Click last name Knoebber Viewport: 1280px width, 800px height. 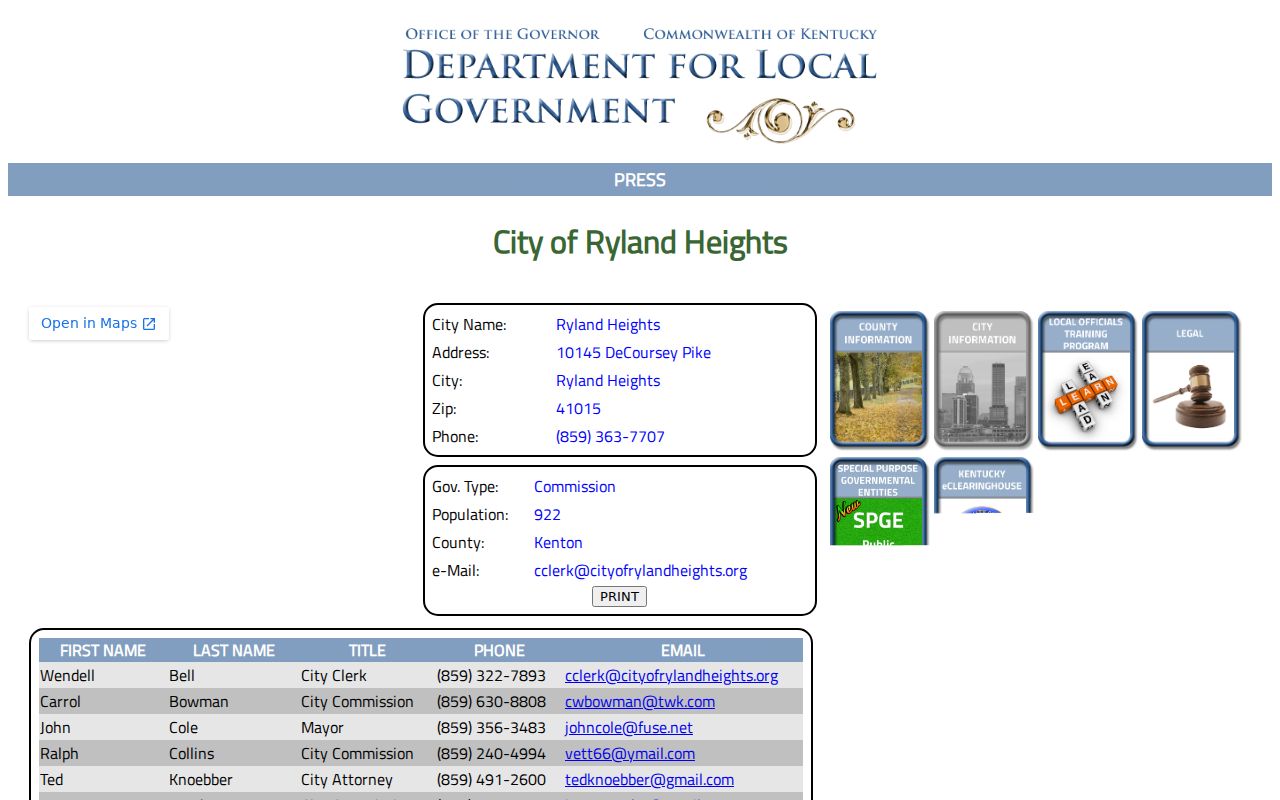pyautogui.click(x=201, y=780)
